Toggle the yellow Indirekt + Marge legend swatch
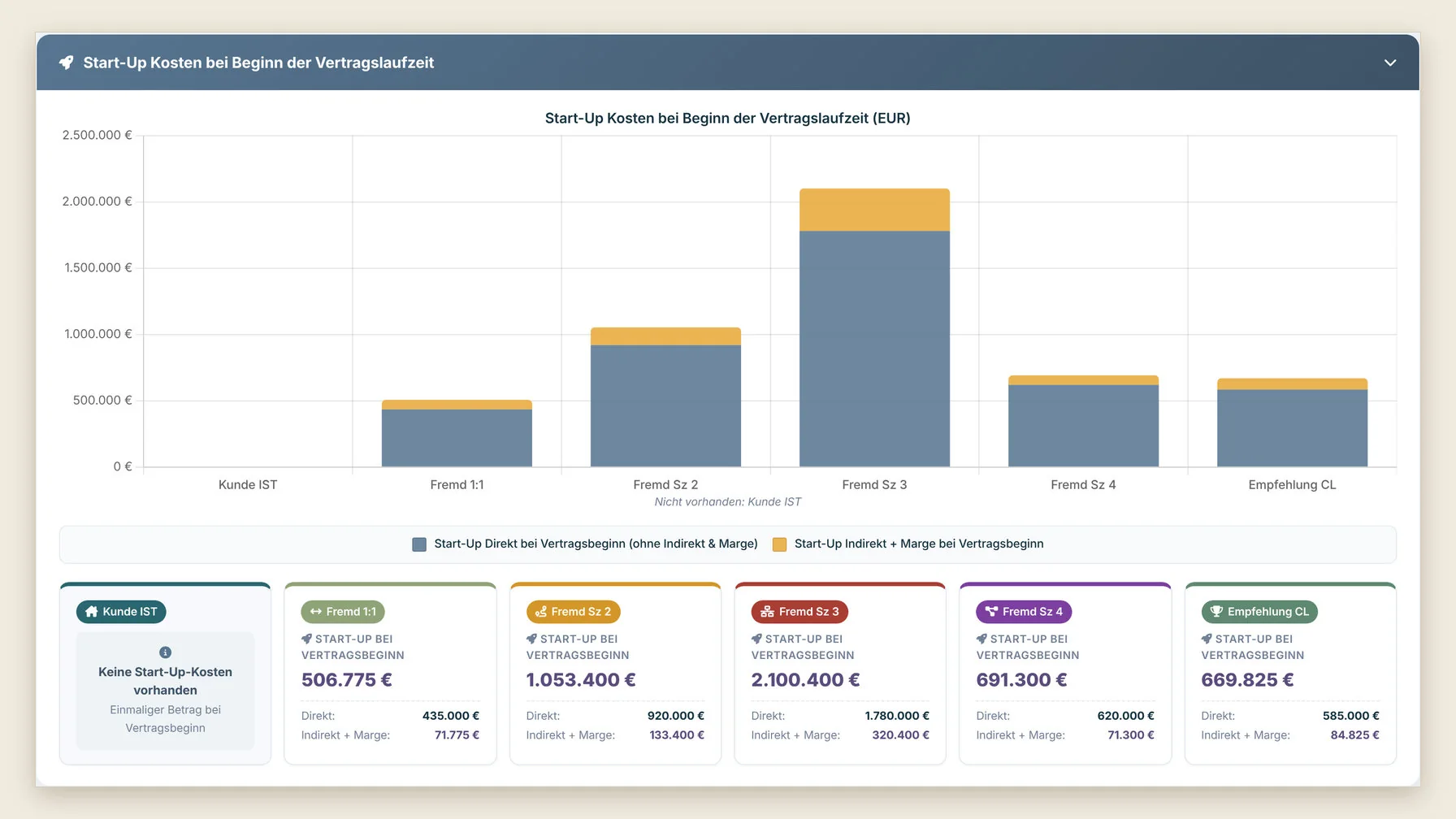 [x=779, y=544]
